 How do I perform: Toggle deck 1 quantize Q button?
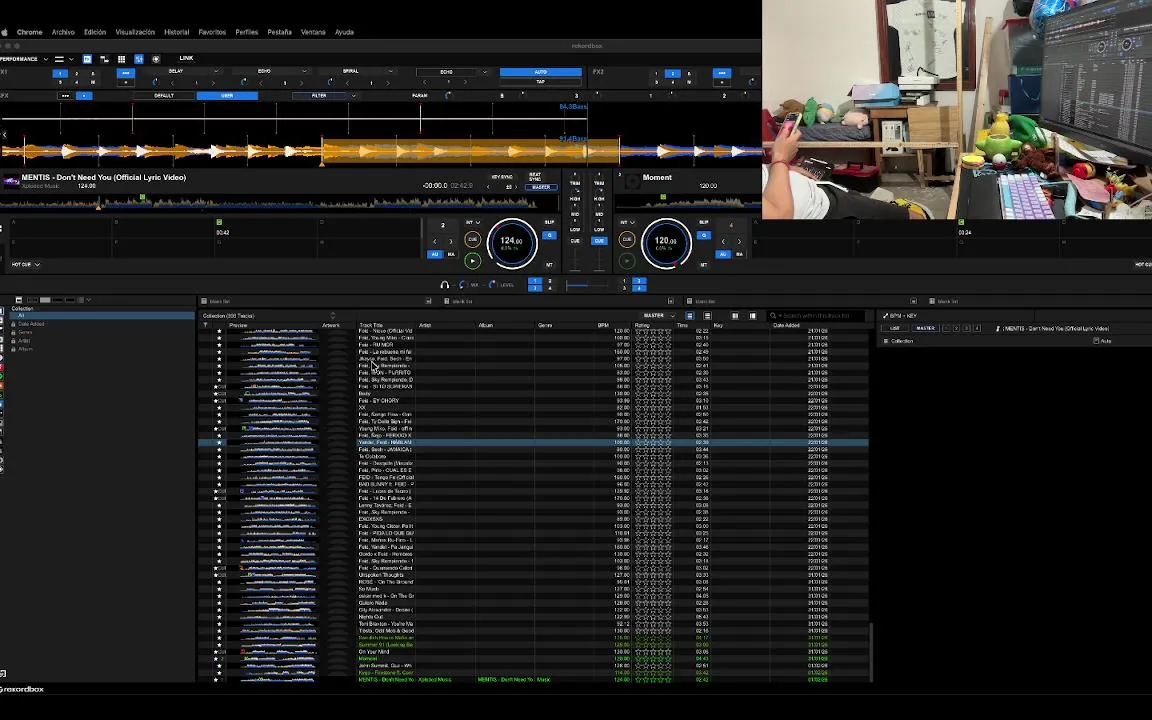click(550, 235)
